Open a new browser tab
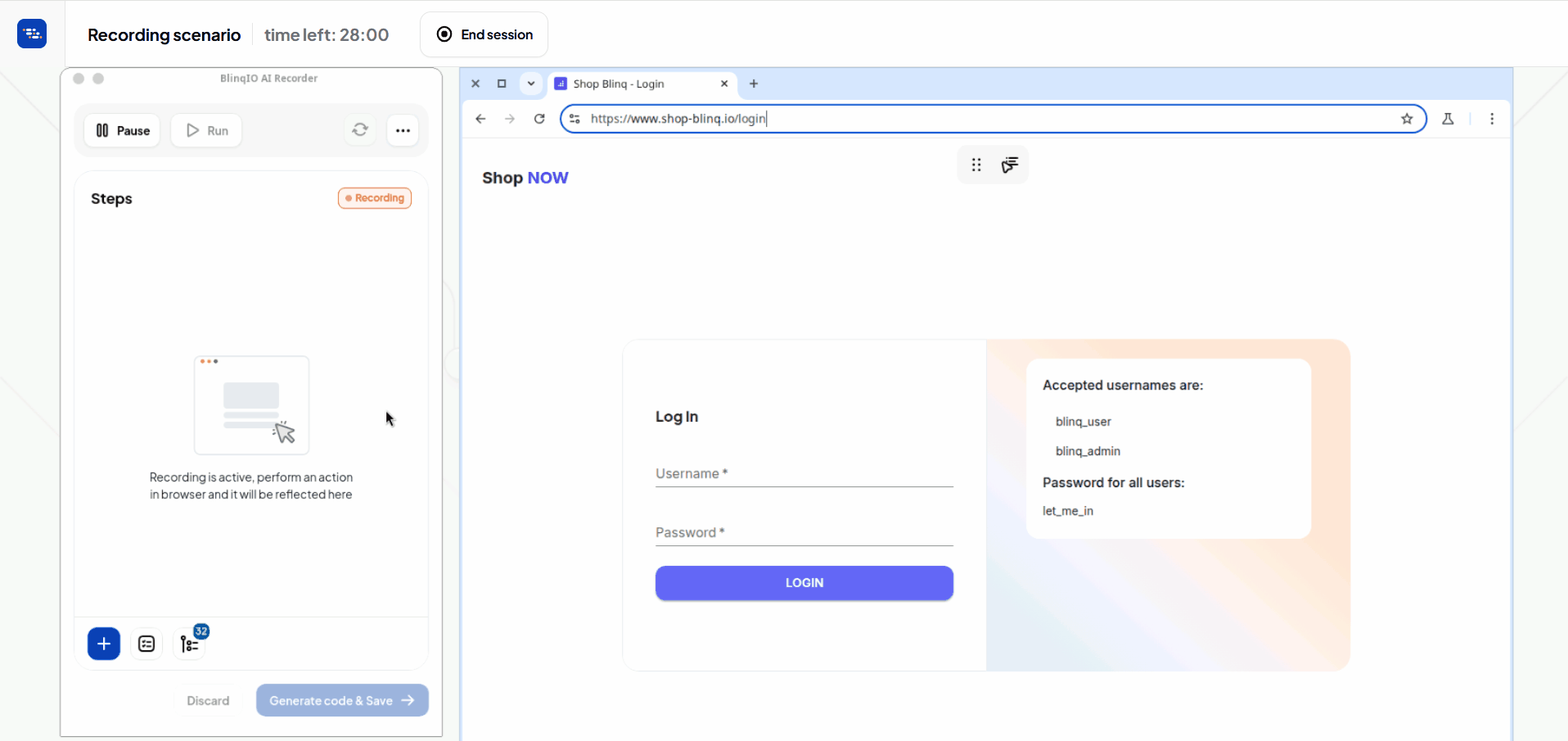The image size is (1568, 741). tap(754, 84)
